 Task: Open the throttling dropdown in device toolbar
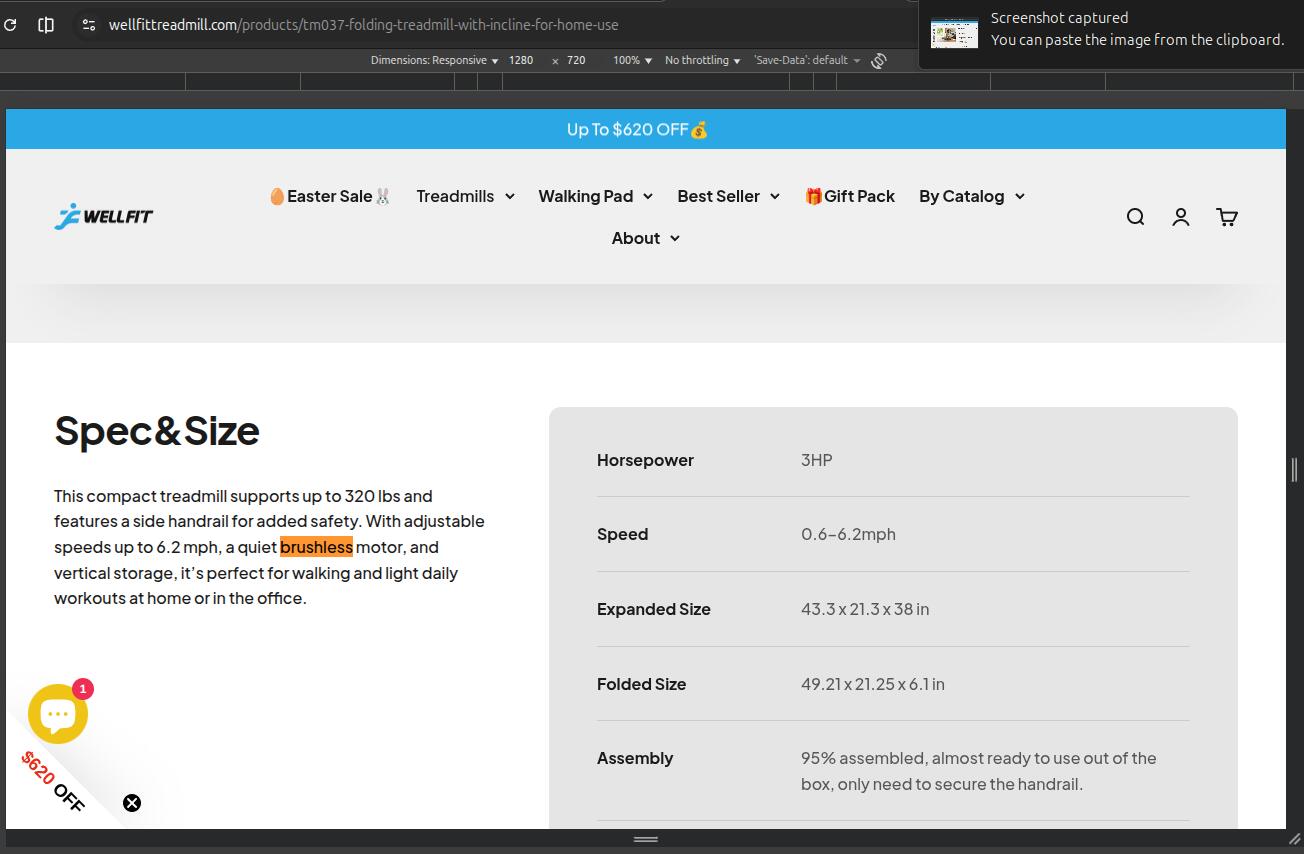tap(702, 61)
